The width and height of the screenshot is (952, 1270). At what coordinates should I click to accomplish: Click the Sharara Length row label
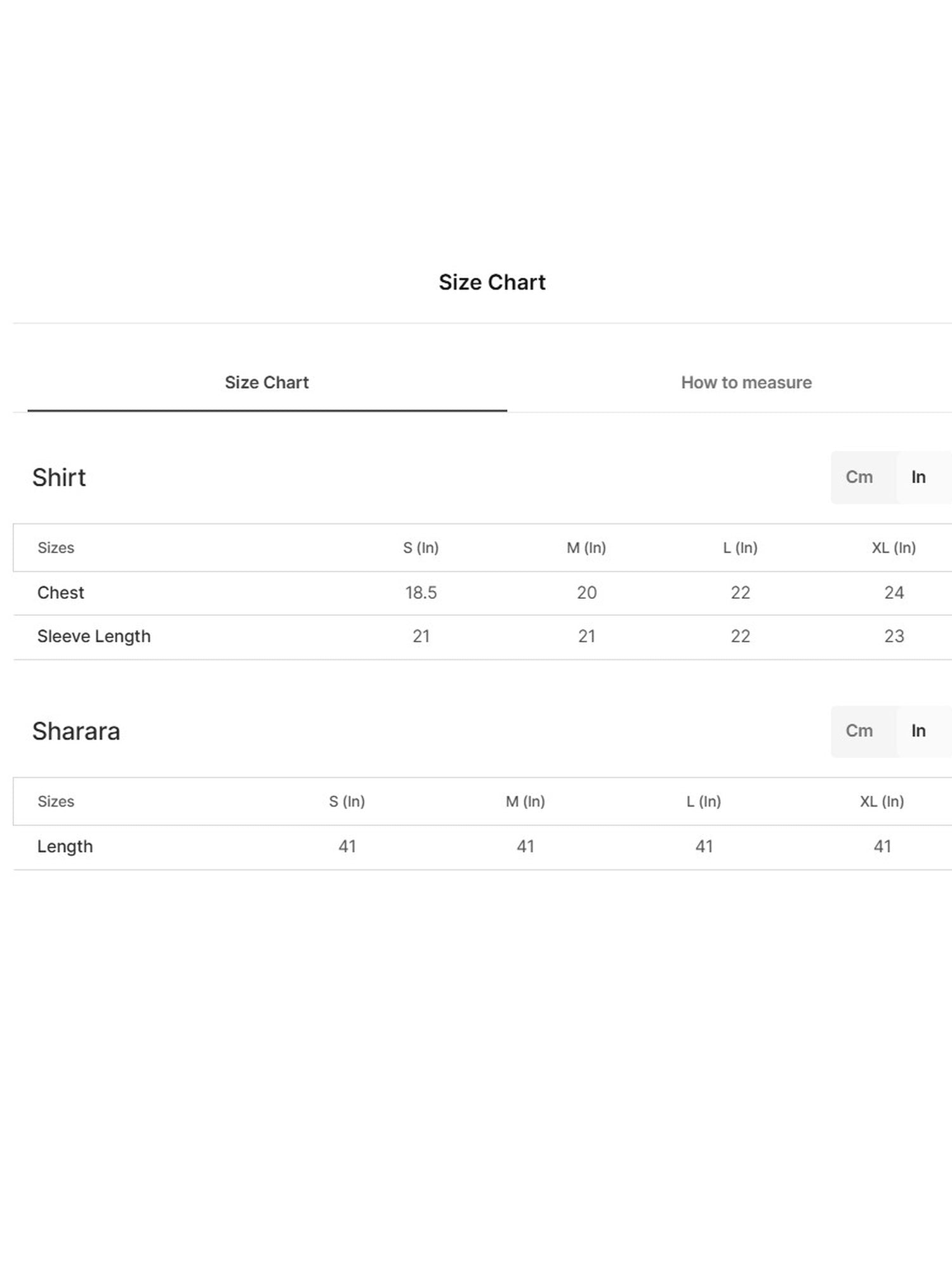tap(65, 846)
